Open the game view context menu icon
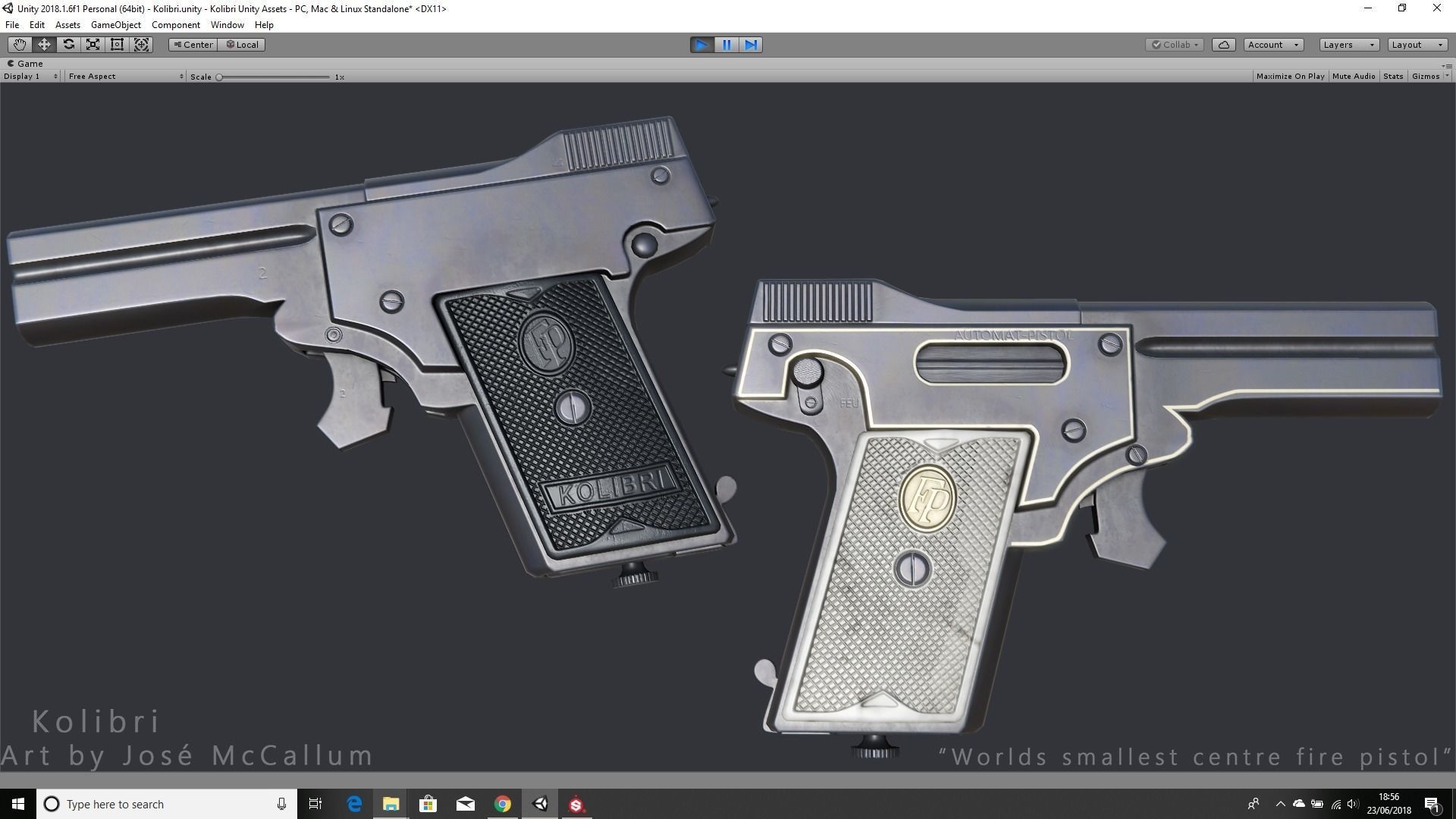The height and width of the screenshot is (819, 1456). pos(1448,65)
